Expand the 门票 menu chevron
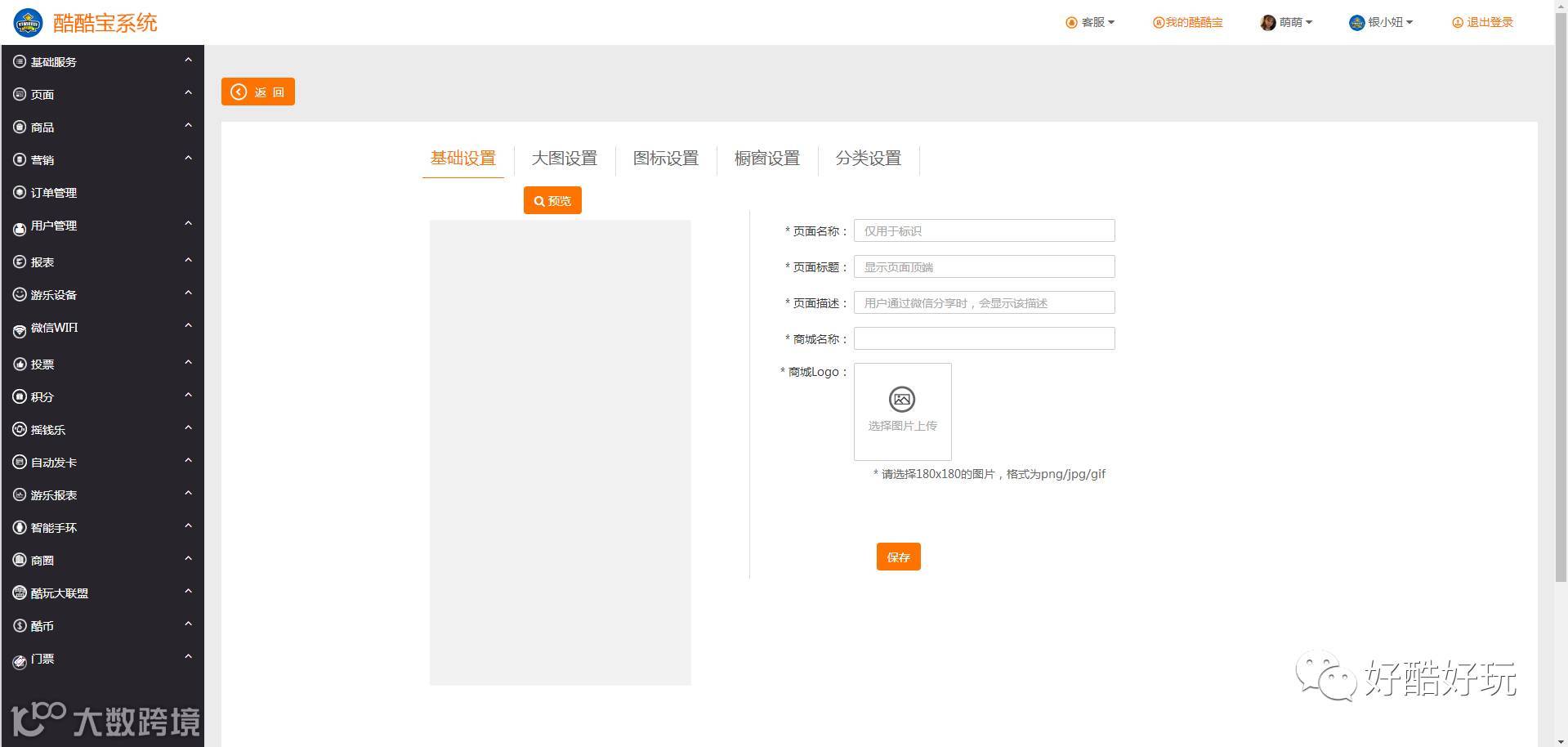1568x747 pixels. [x=188, y=656]
